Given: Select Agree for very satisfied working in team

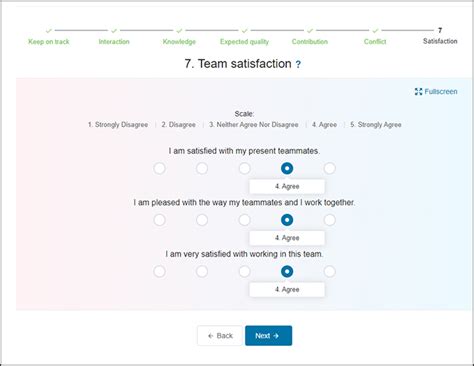Looking at the screenshot, I should tap(287, 271).
